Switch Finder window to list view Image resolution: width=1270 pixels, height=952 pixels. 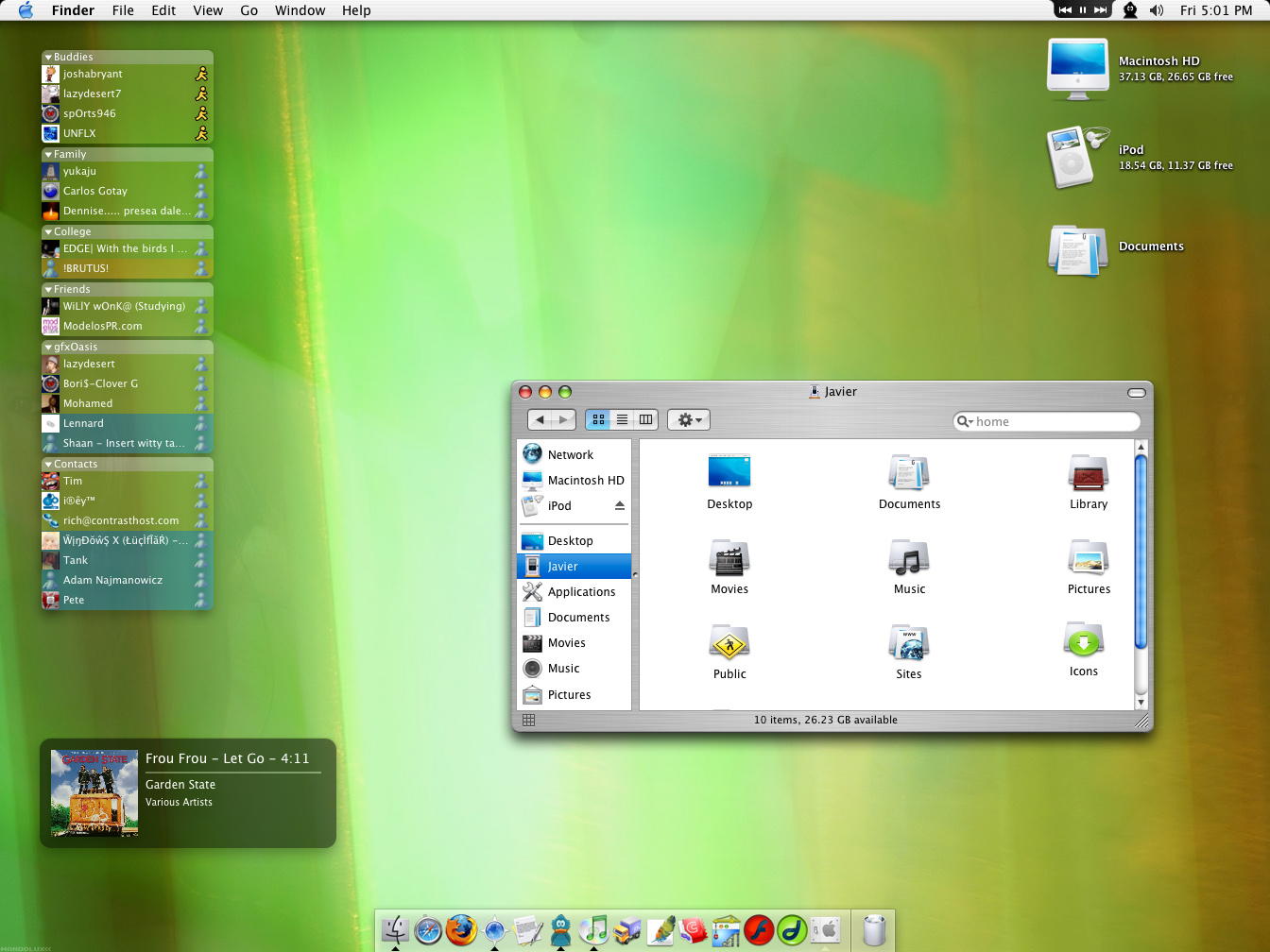click(622, 419)
